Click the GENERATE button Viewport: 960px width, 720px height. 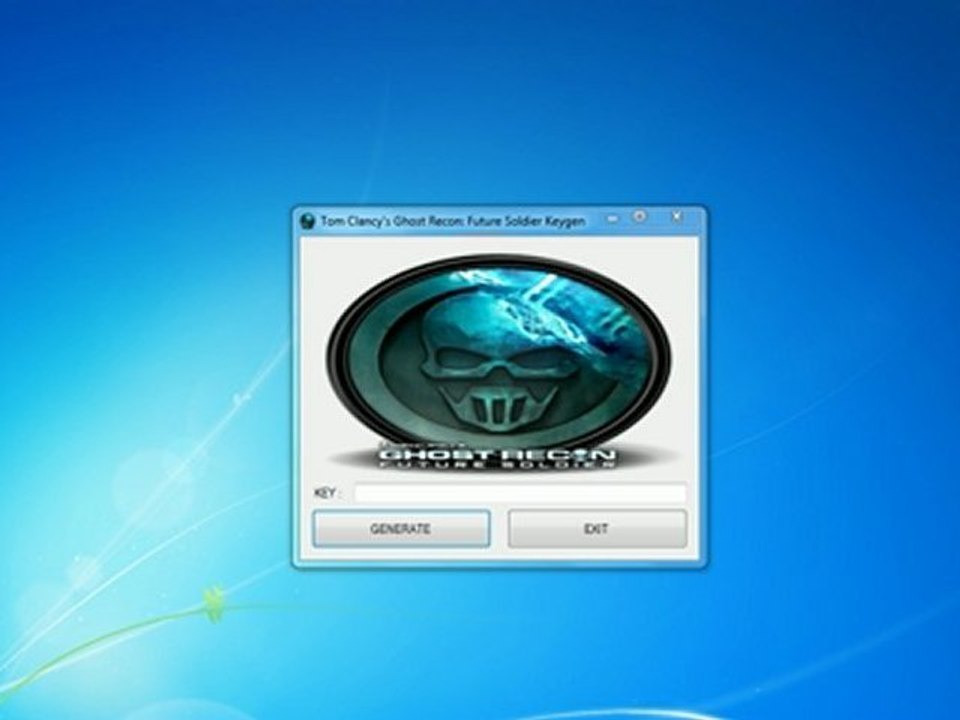[401, 528]
